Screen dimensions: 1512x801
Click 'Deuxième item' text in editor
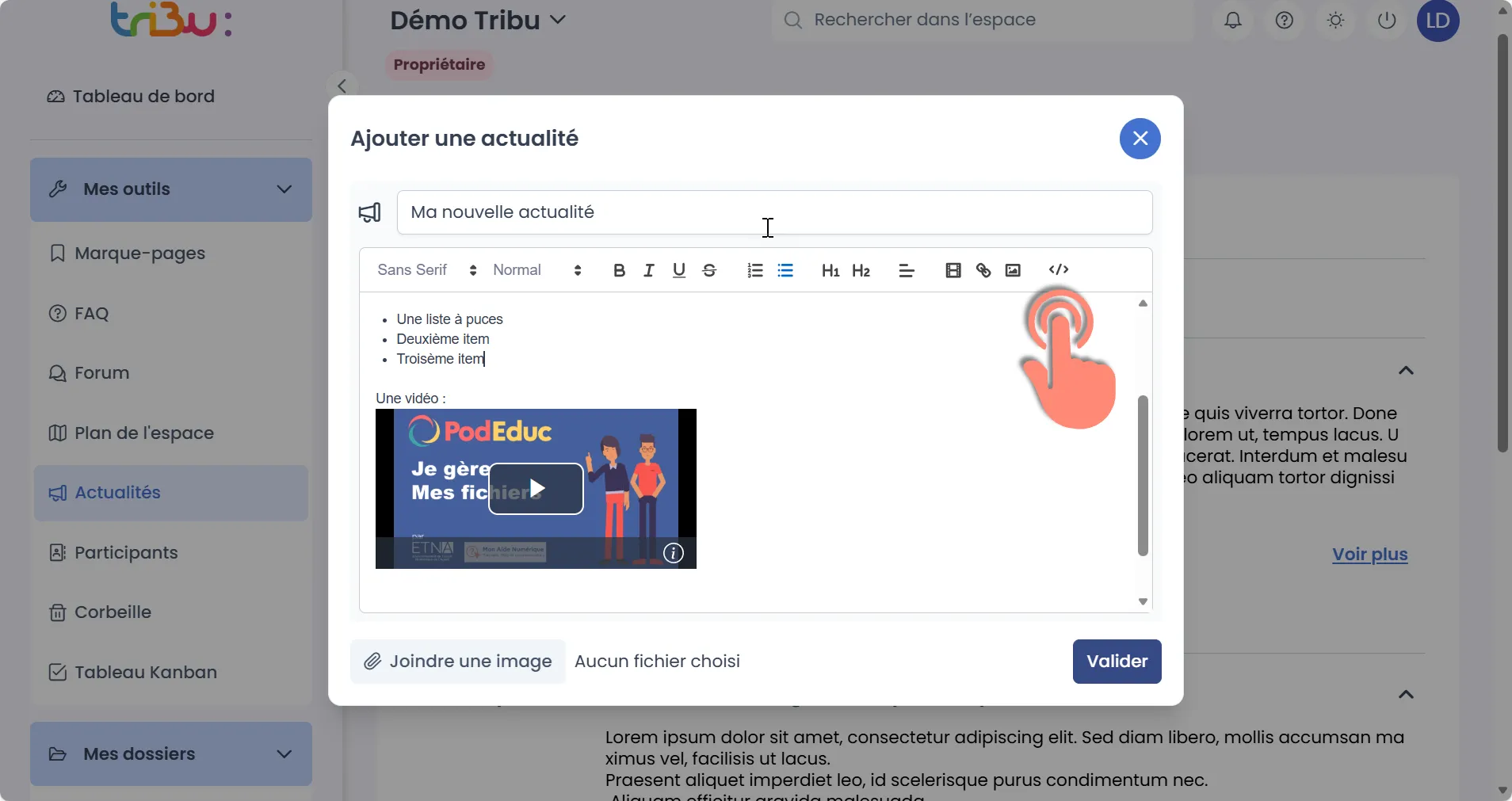[x=443, y=339]
